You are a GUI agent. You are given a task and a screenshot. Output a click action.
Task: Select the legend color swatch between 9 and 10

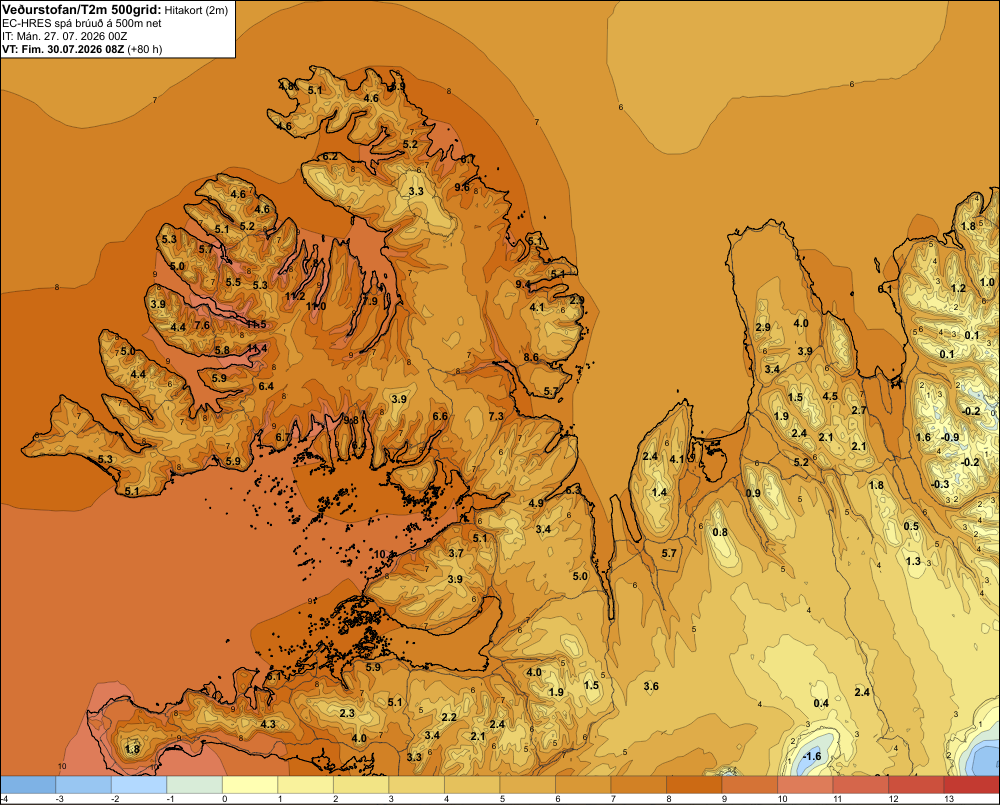click(x=749, y=785)
